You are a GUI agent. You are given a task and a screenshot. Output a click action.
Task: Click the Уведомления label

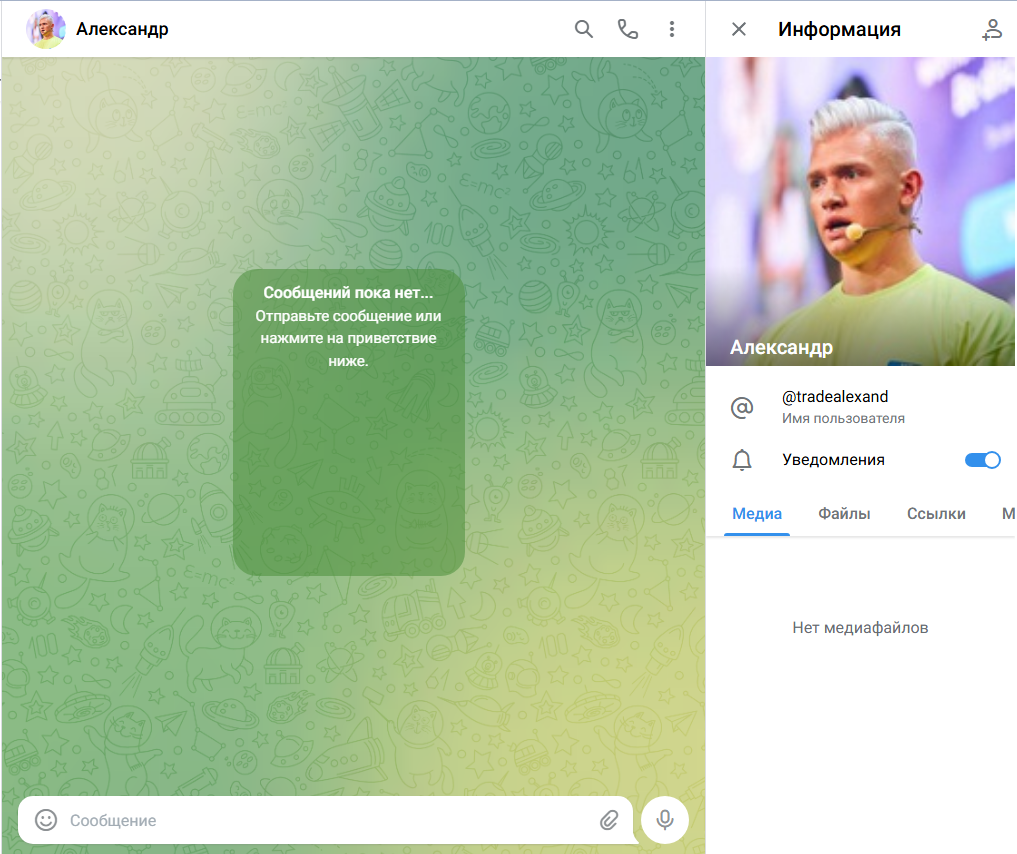click(833, 460)
